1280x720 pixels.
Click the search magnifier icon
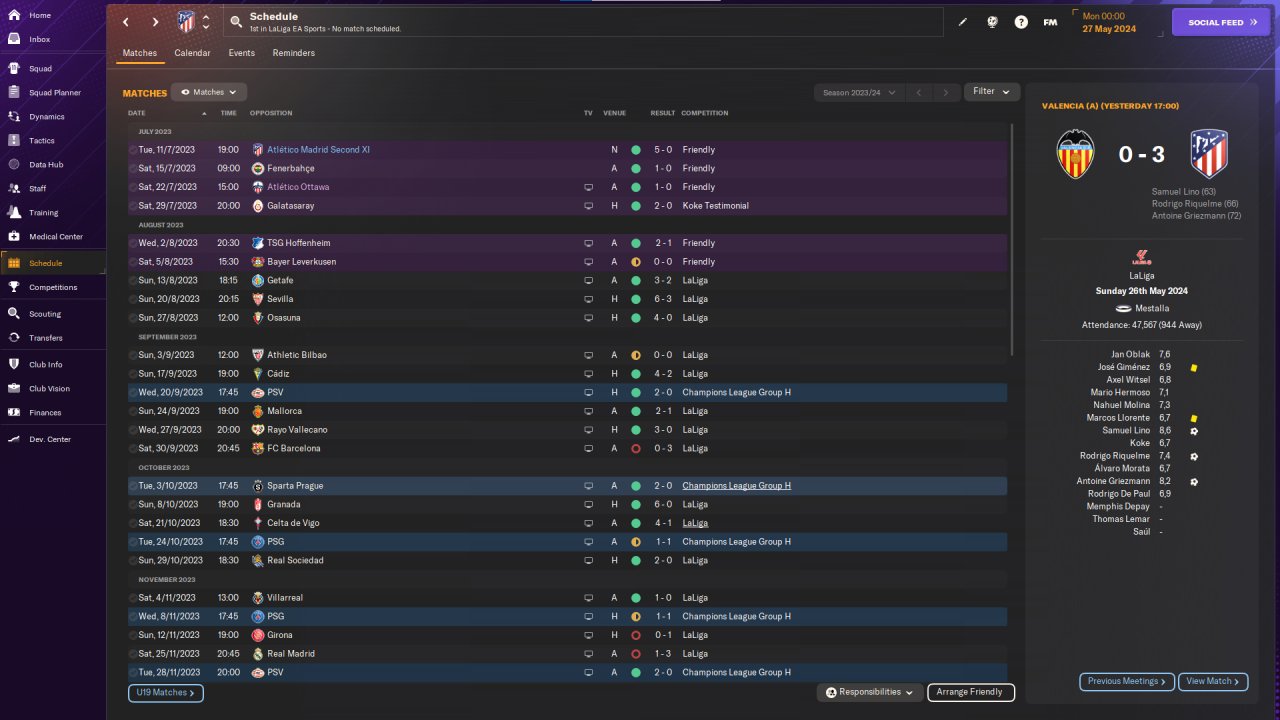tap(236, 21)
